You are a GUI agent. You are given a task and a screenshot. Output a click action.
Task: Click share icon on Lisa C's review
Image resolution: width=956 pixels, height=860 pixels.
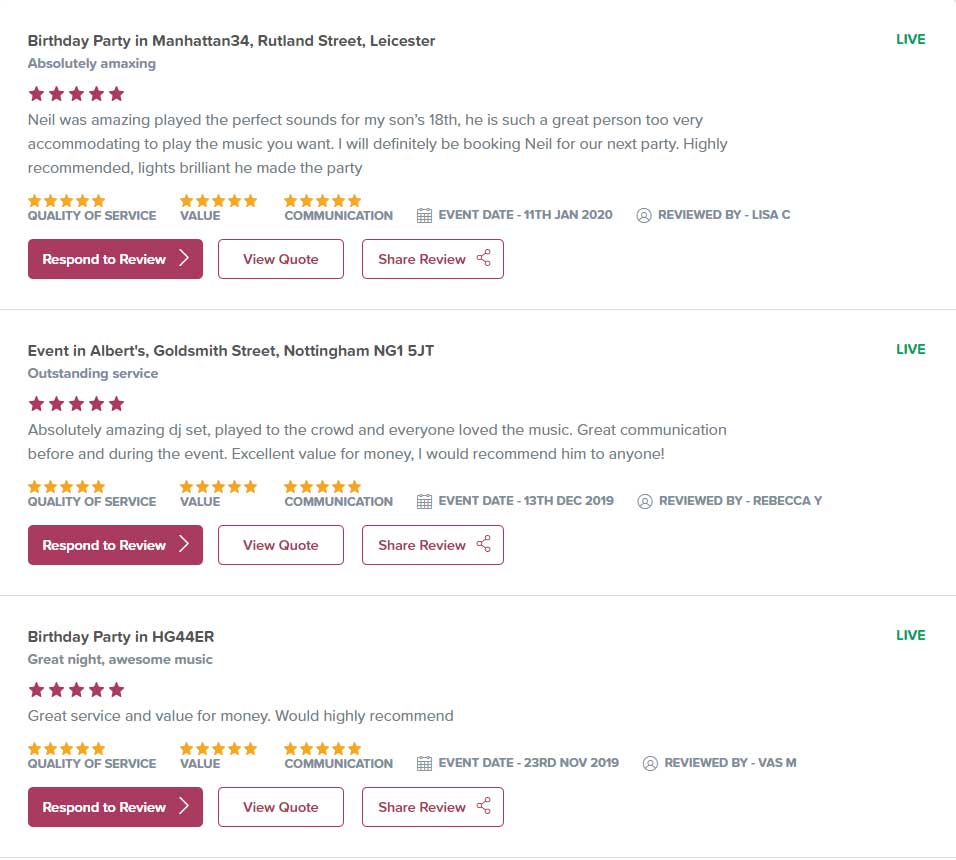click(x=484, y=259)
